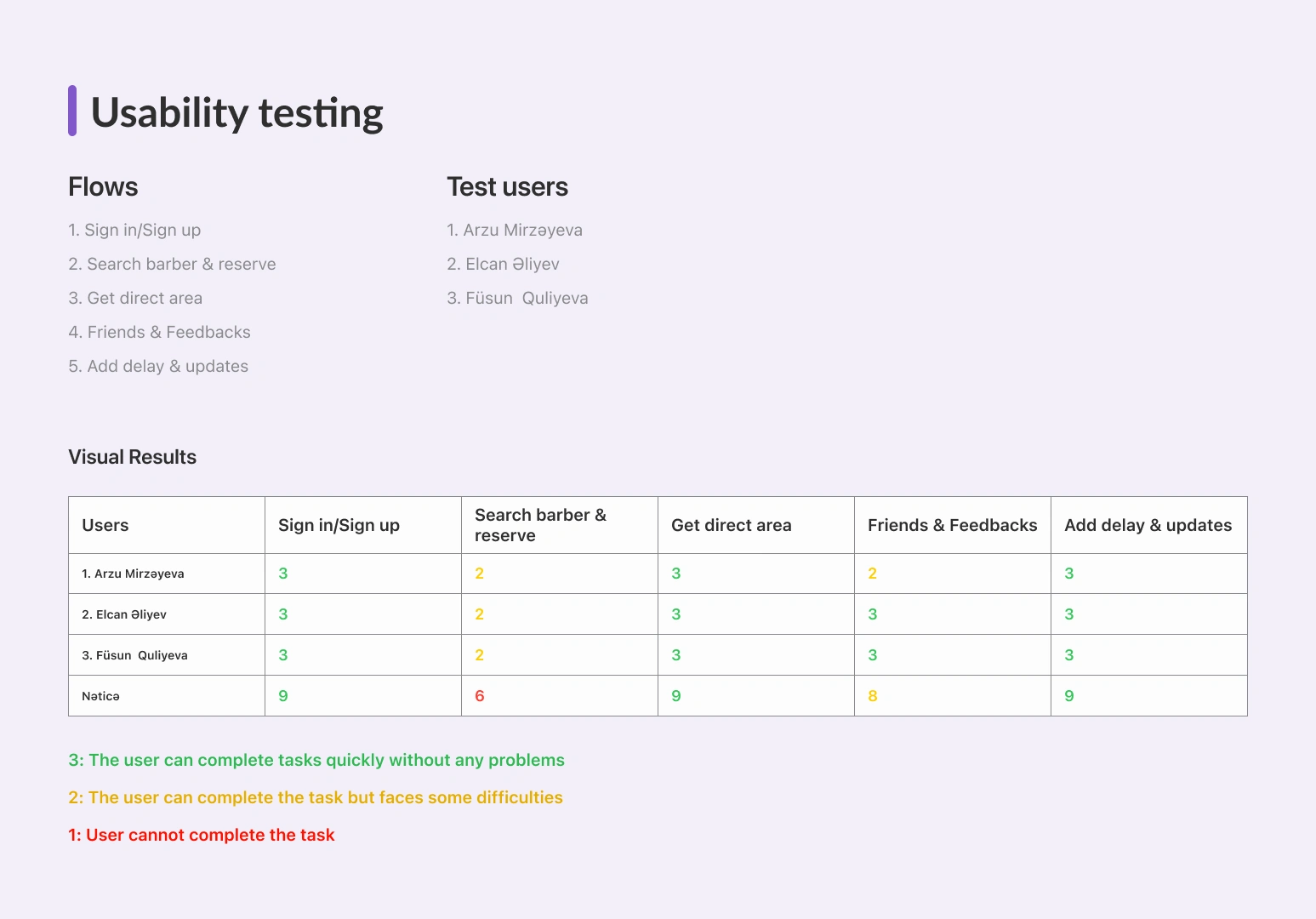1316x919 pixels.
Task: Click the "Friends & Feedbacks" table column header
Action: pyautogui.click(x=952, y=526)
